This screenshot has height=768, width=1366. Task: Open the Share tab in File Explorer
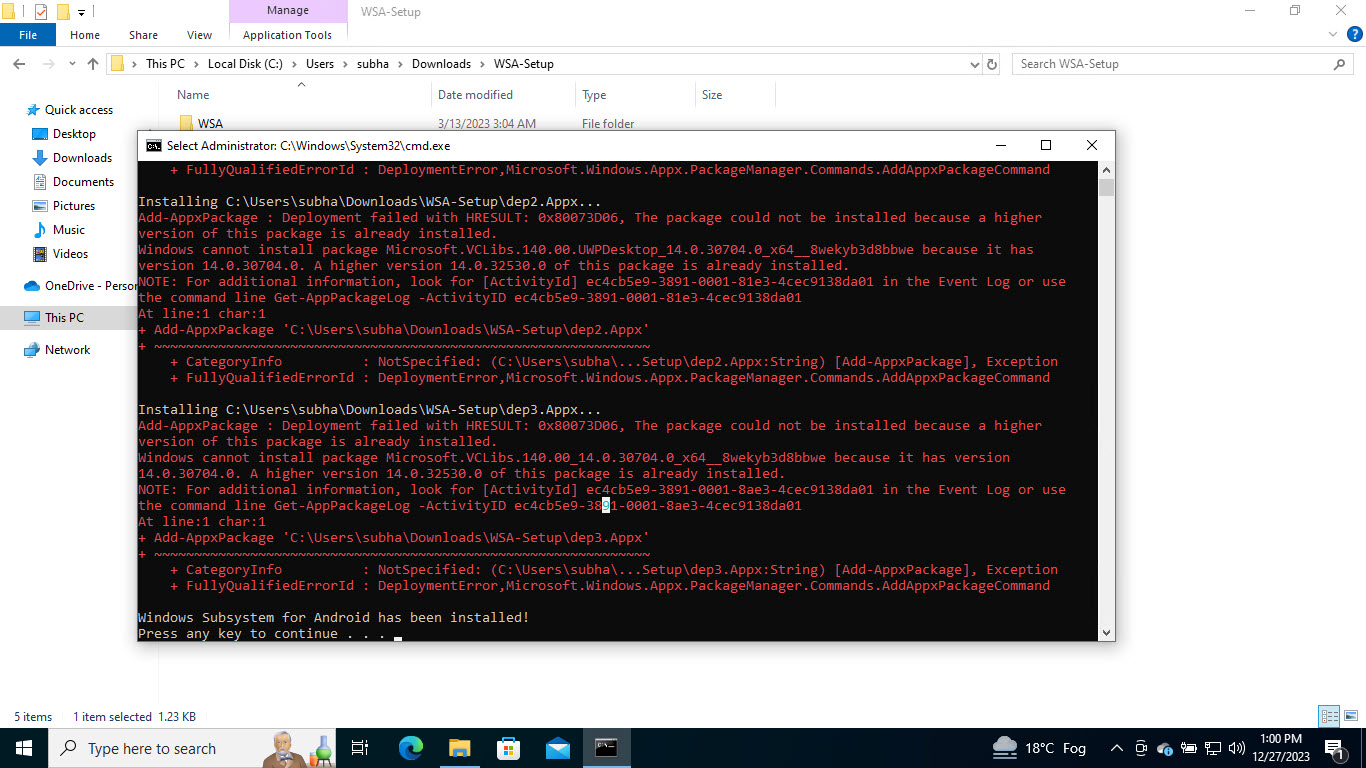[142, 34]
